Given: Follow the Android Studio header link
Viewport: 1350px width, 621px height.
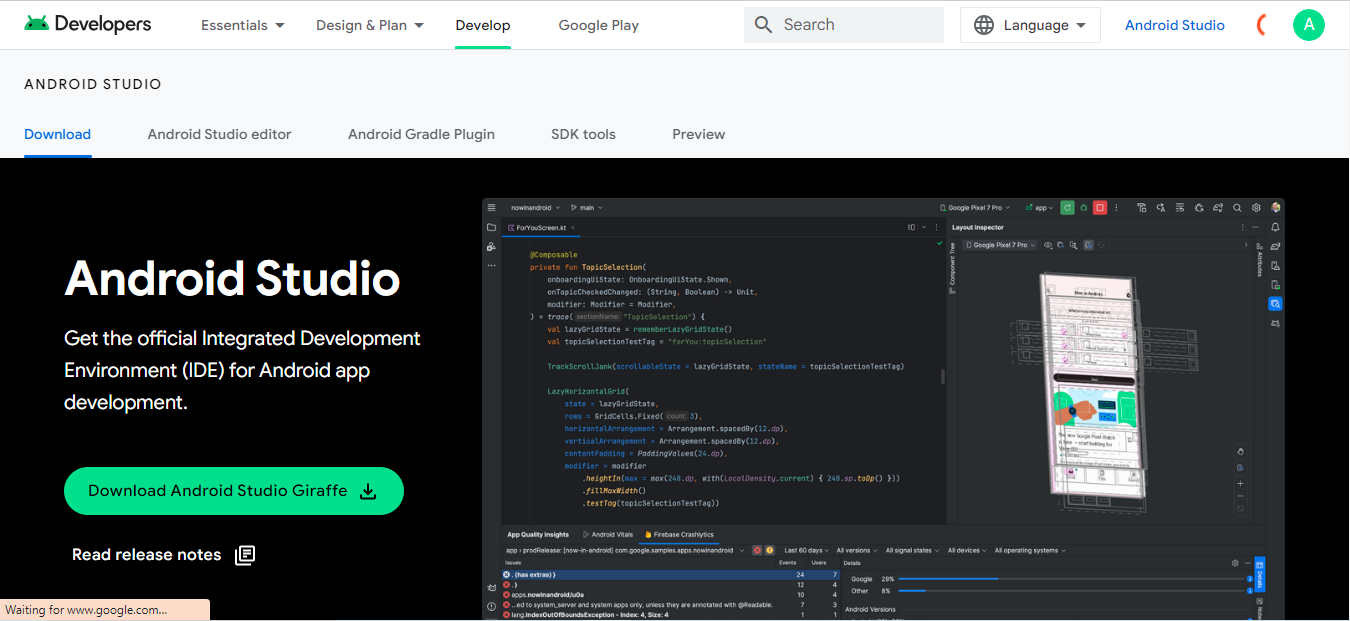Looking at the screenshot, I should tap(1175, 25).
